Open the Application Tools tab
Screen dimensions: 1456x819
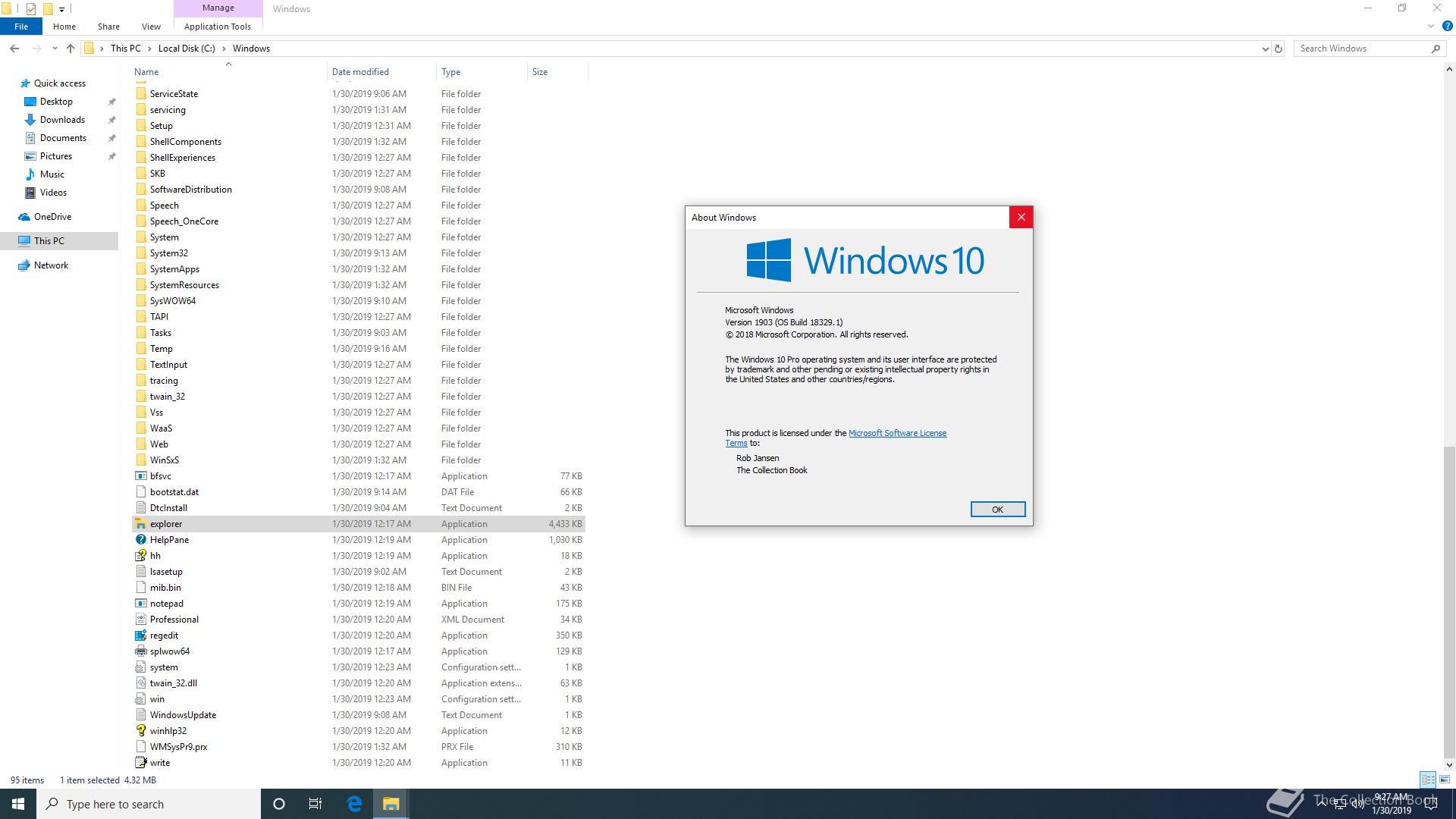(218, 27)
